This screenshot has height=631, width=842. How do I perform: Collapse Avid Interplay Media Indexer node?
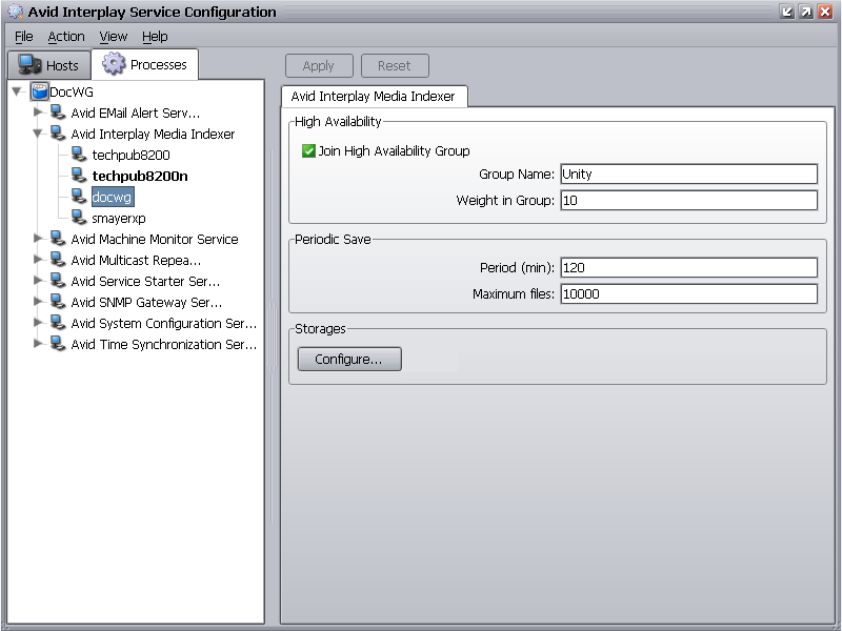38,133
